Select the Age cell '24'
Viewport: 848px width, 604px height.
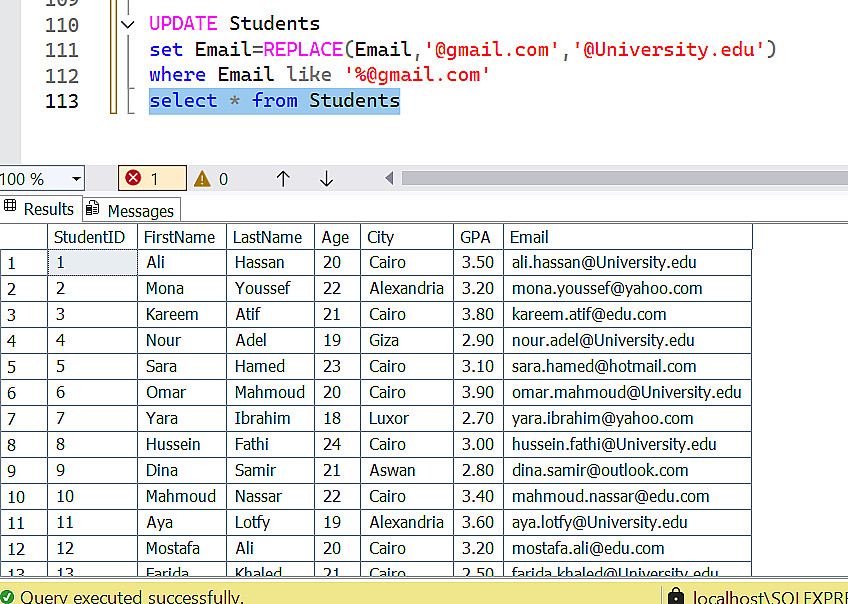pyautogui.click(x=337, y=444)
